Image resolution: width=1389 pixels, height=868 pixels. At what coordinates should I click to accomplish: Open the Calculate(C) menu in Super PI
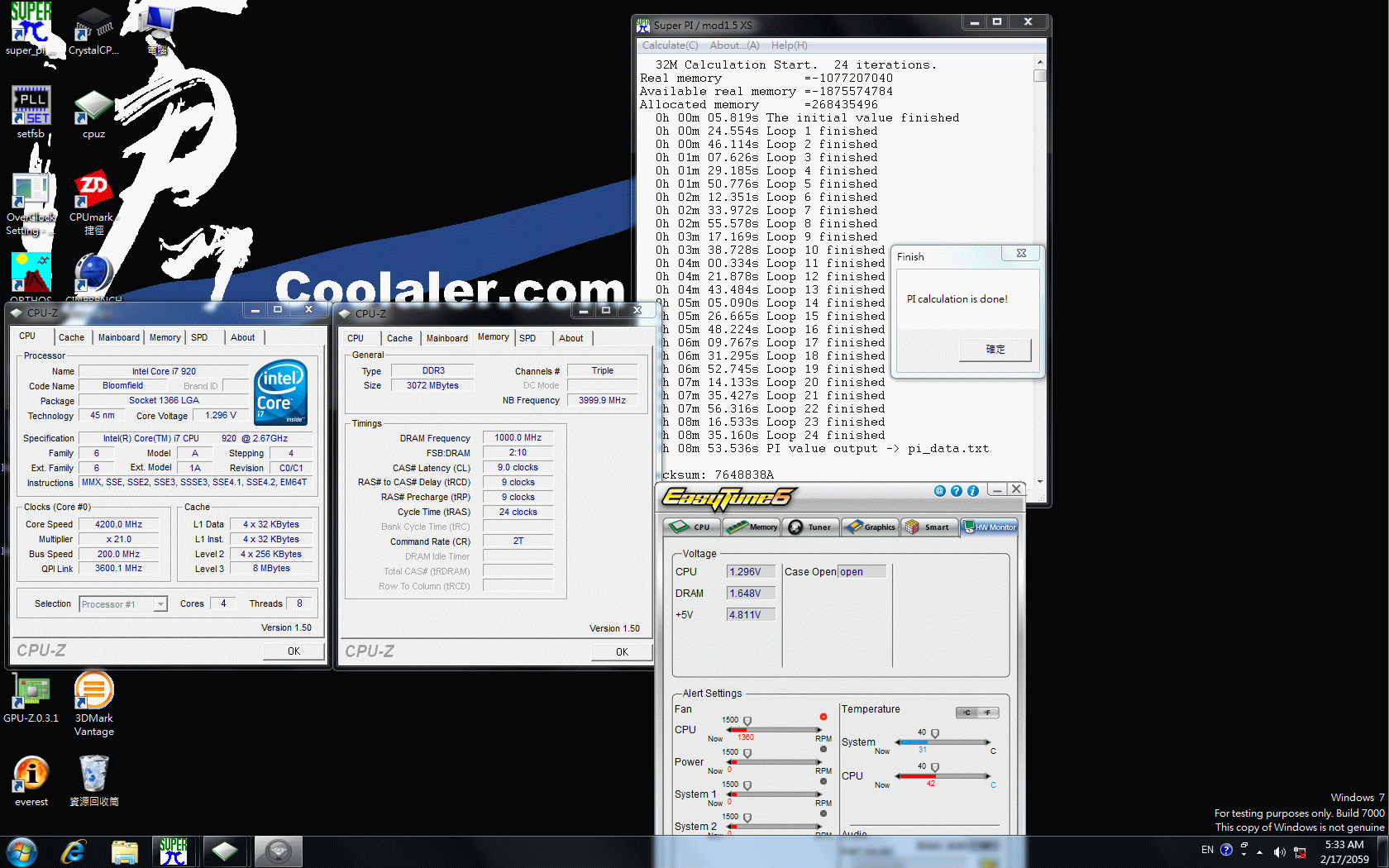670,45
